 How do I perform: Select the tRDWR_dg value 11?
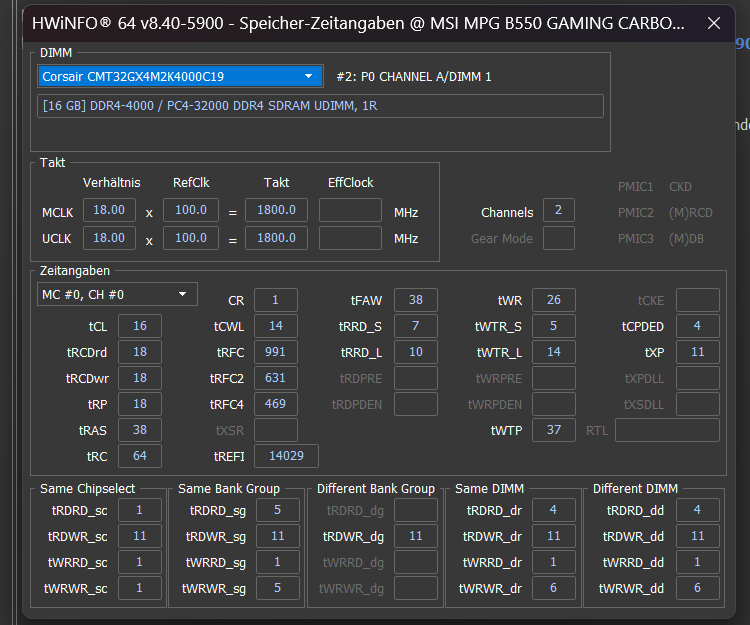coord(416,536)
